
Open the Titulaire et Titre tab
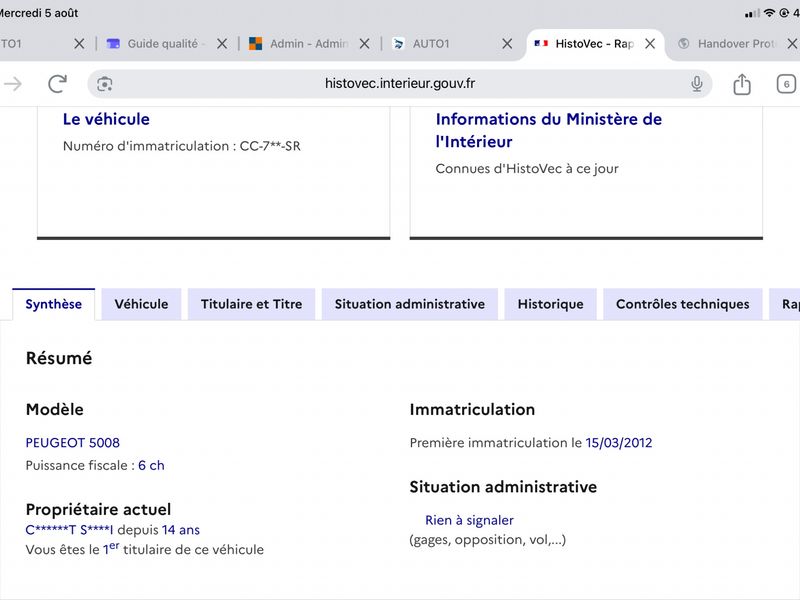click(x=252, y=304)
